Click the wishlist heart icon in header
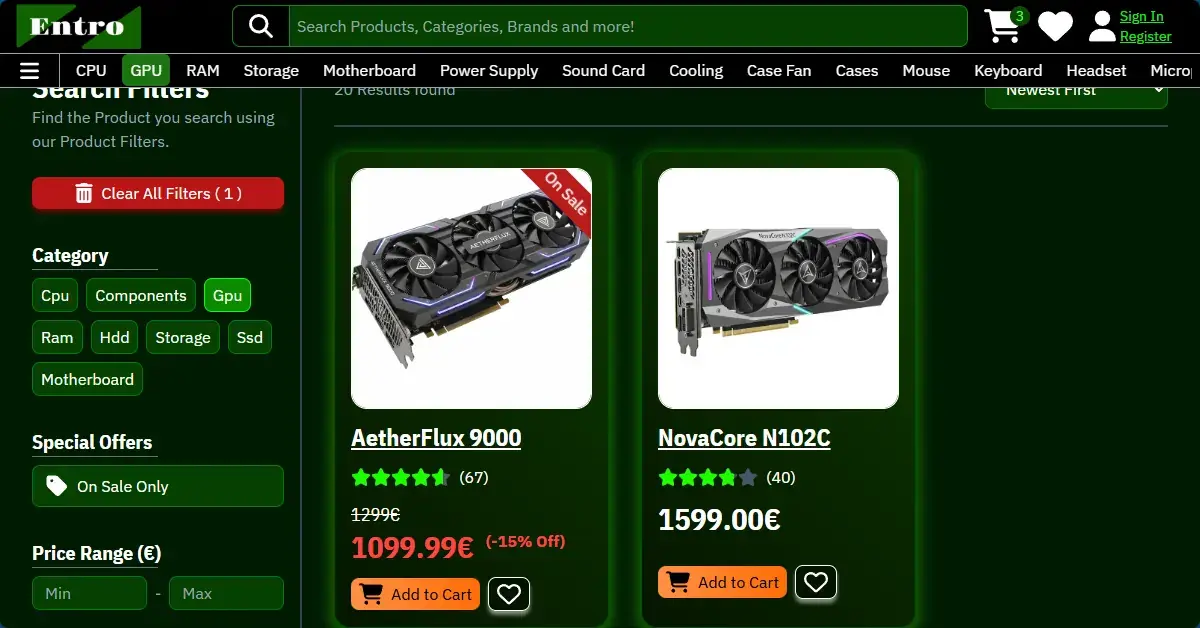 (1055, 26)
